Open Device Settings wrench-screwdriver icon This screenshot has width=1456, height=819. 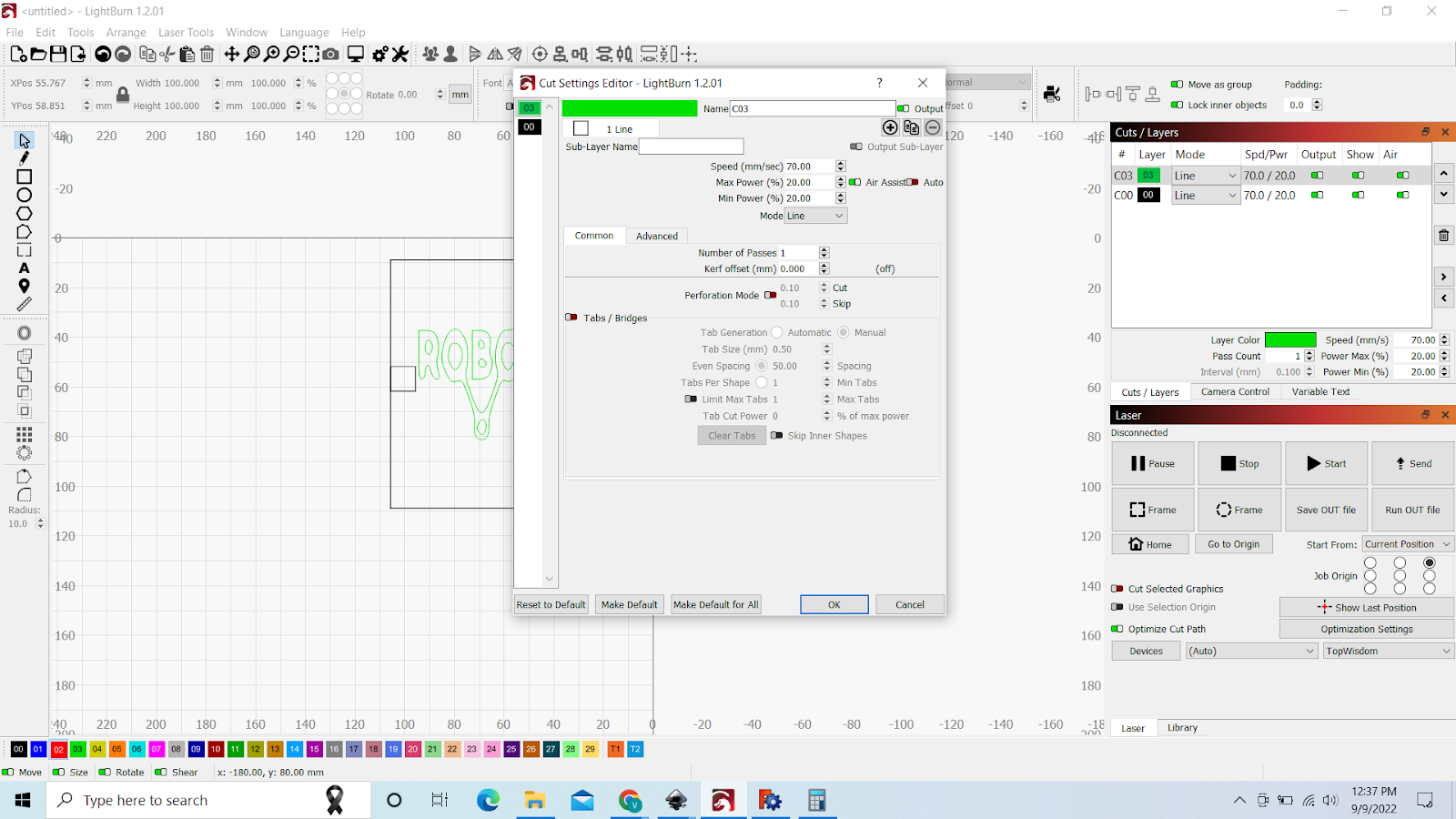click(x=400, y=55)
